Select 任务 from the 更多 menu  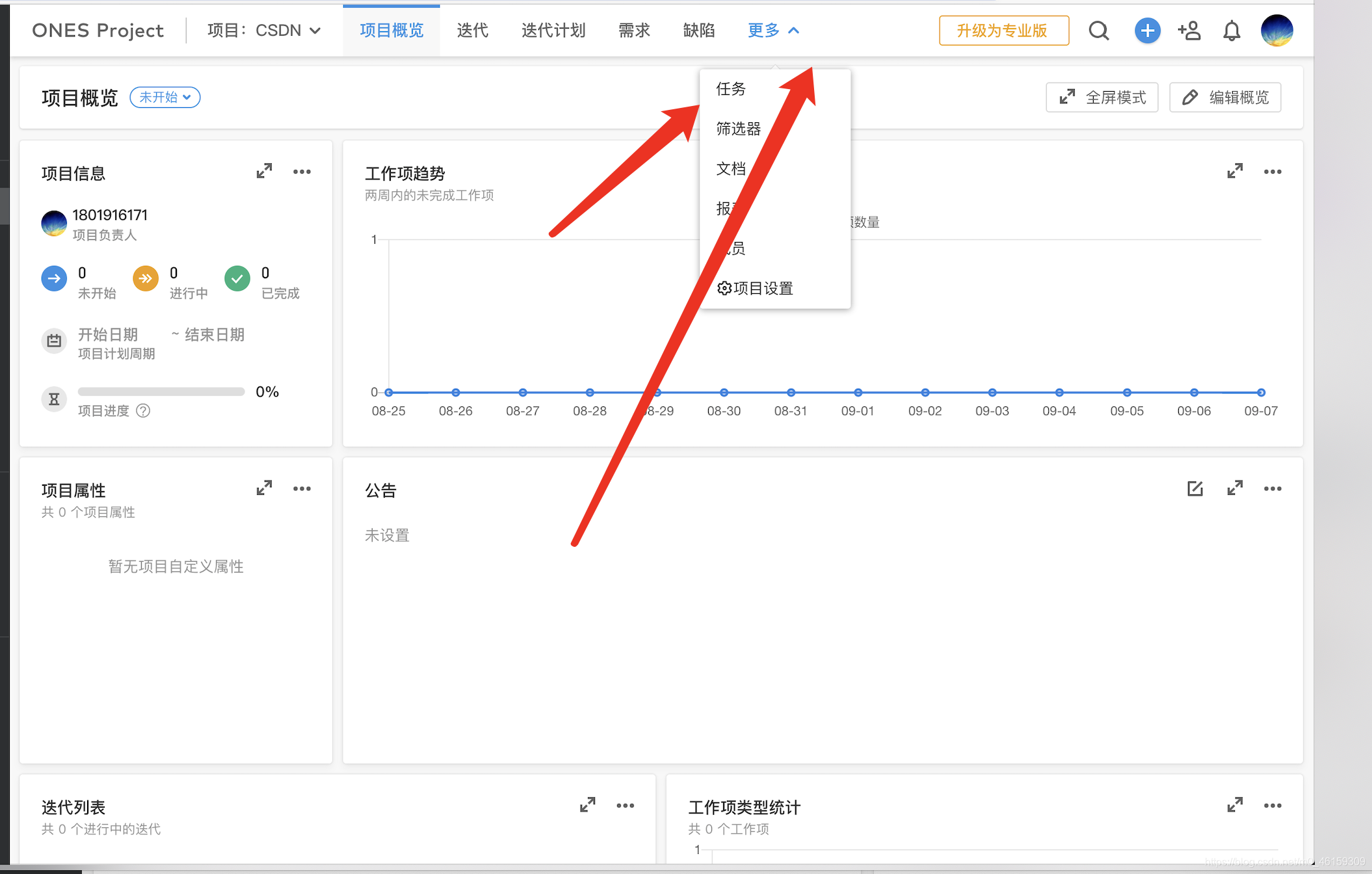[x=774, y=89]
